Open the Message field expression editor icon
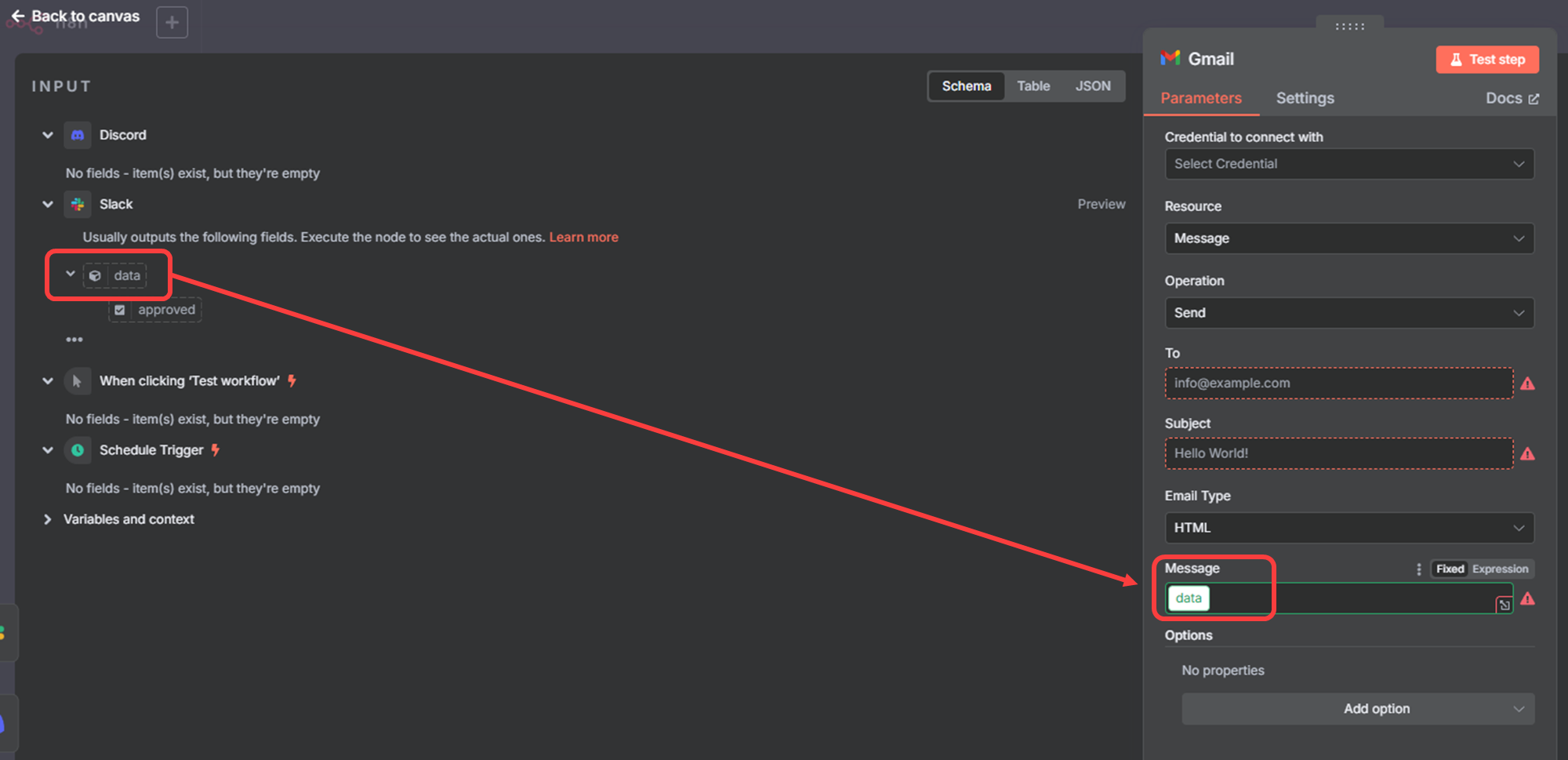1568x760 pixels. coord(1504,605)
